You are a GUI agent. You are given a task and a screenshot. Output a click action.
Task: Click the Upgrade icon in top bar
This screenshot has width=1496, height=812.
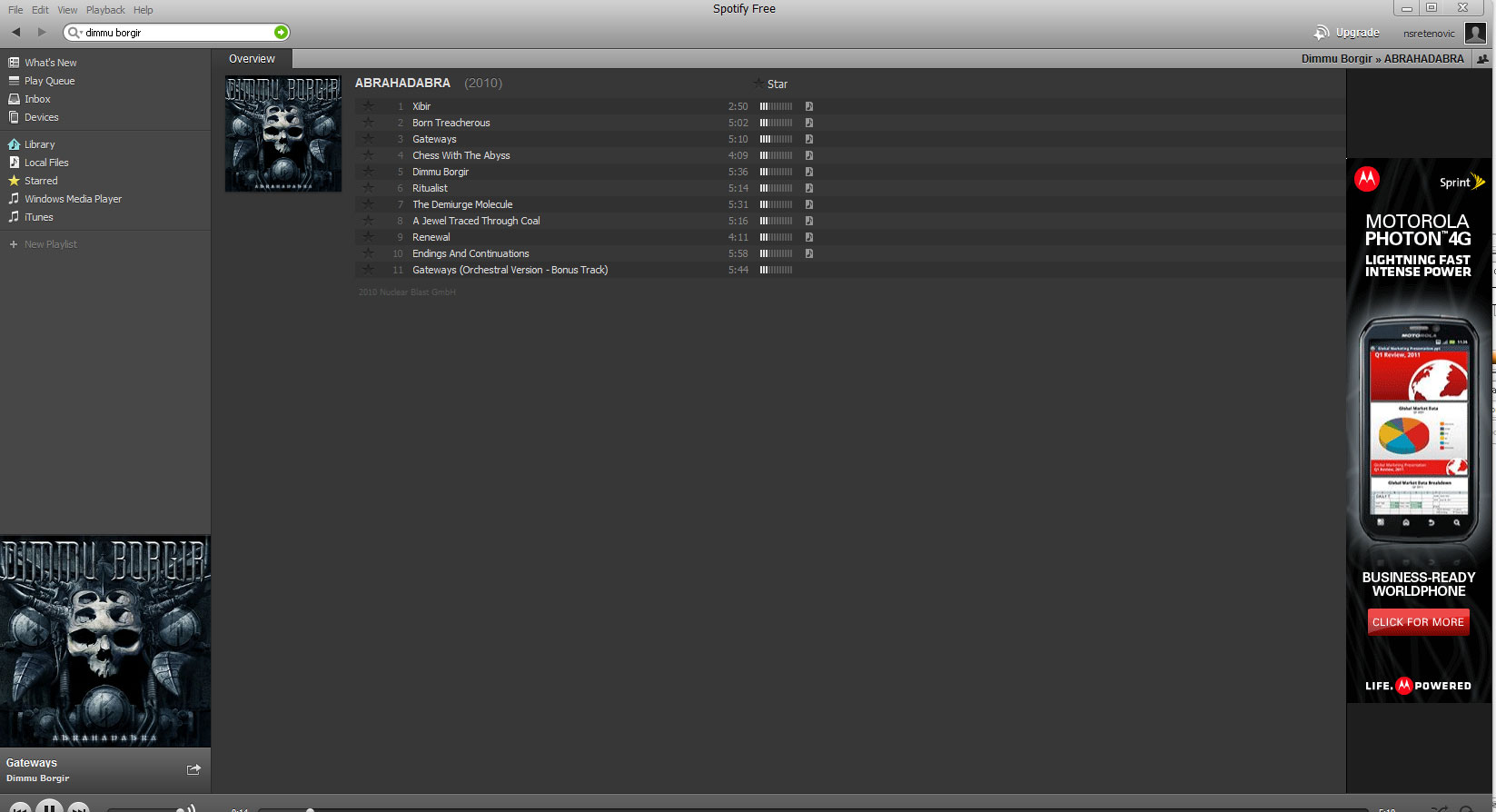(1322, 33)
